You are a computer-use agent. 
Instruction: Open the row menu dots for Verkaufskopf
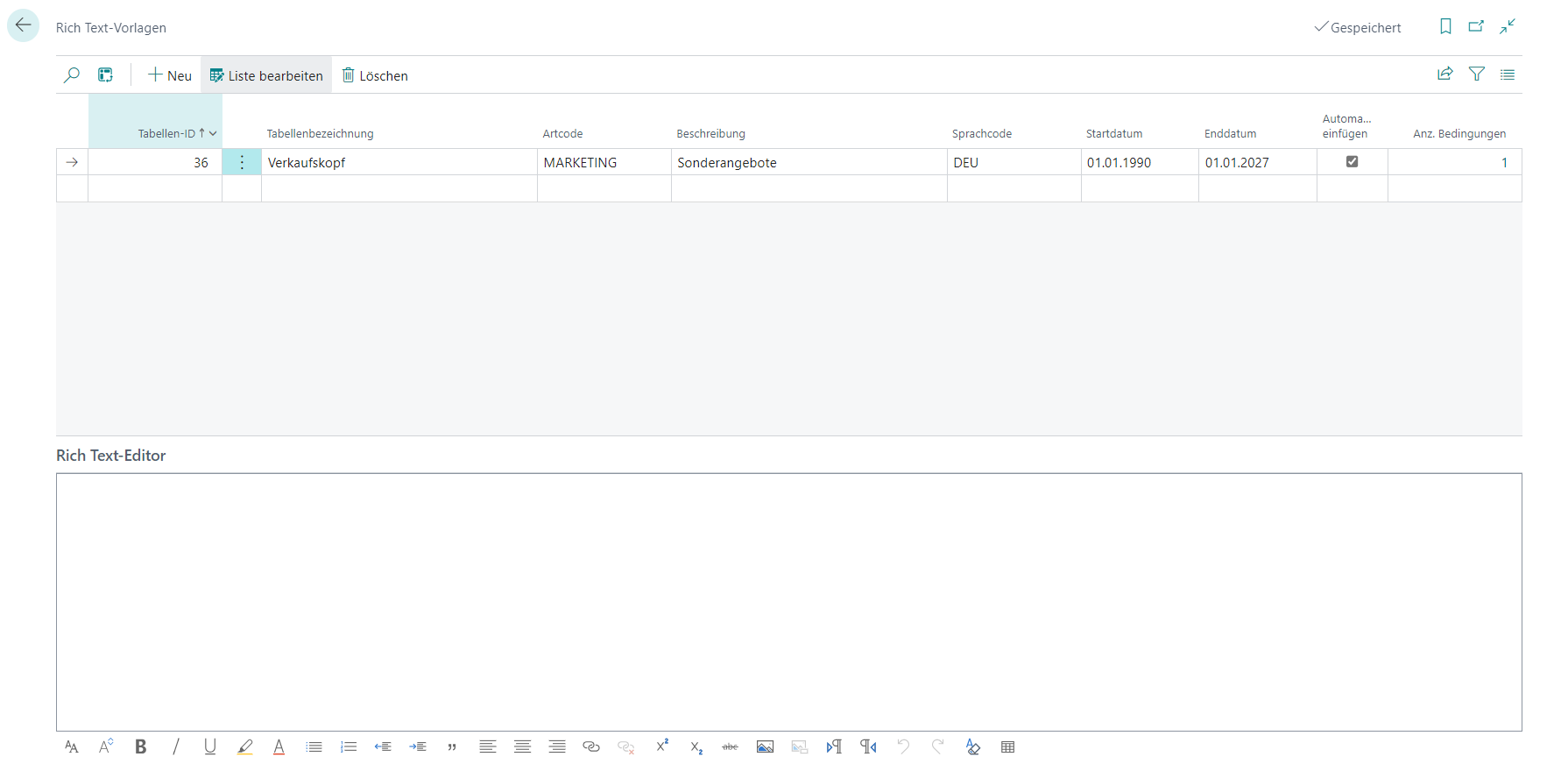pyautogui.click(x=242, y=162)
